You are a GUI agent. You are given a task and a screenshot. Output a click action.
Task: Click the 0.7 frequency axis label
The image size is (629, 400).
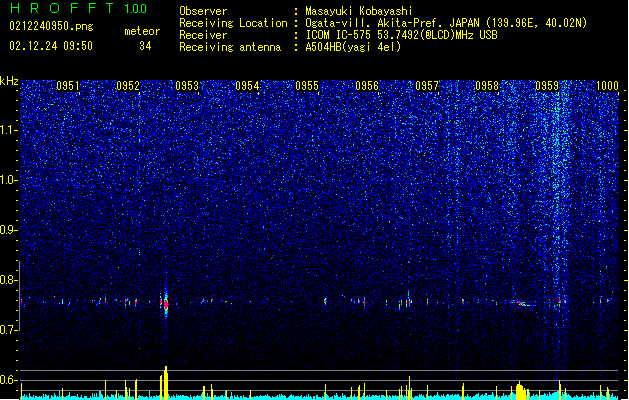click(x=9, y=330)
